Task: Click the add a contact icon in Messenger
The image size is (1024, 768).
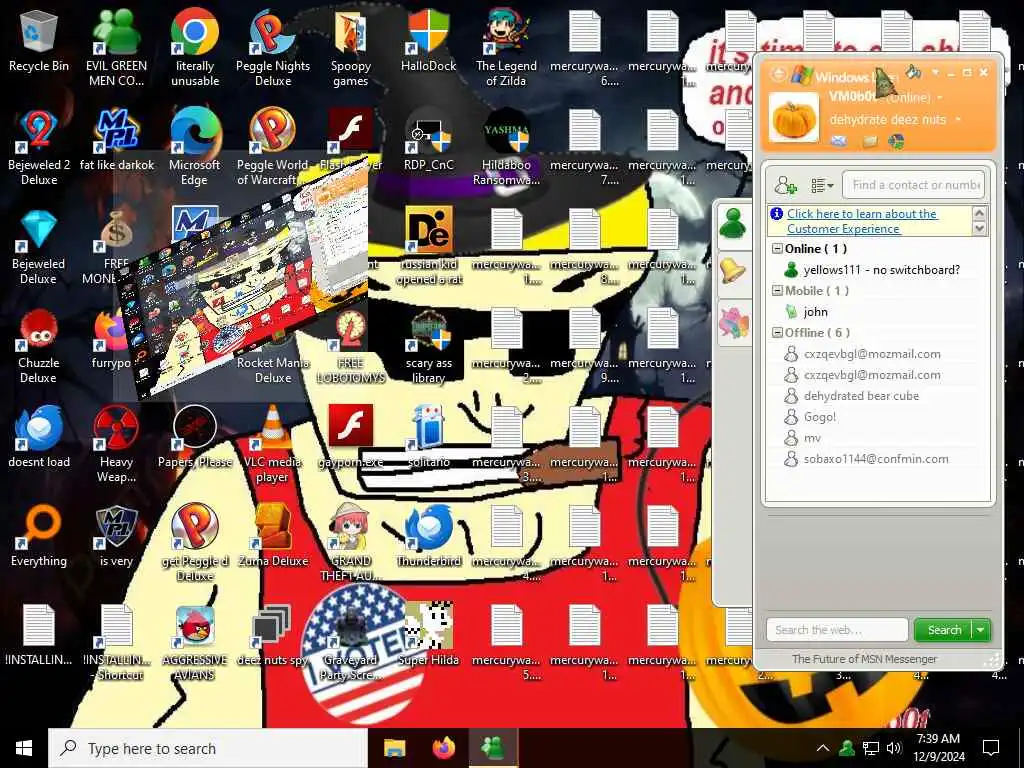Action: [x=786, y=186]
